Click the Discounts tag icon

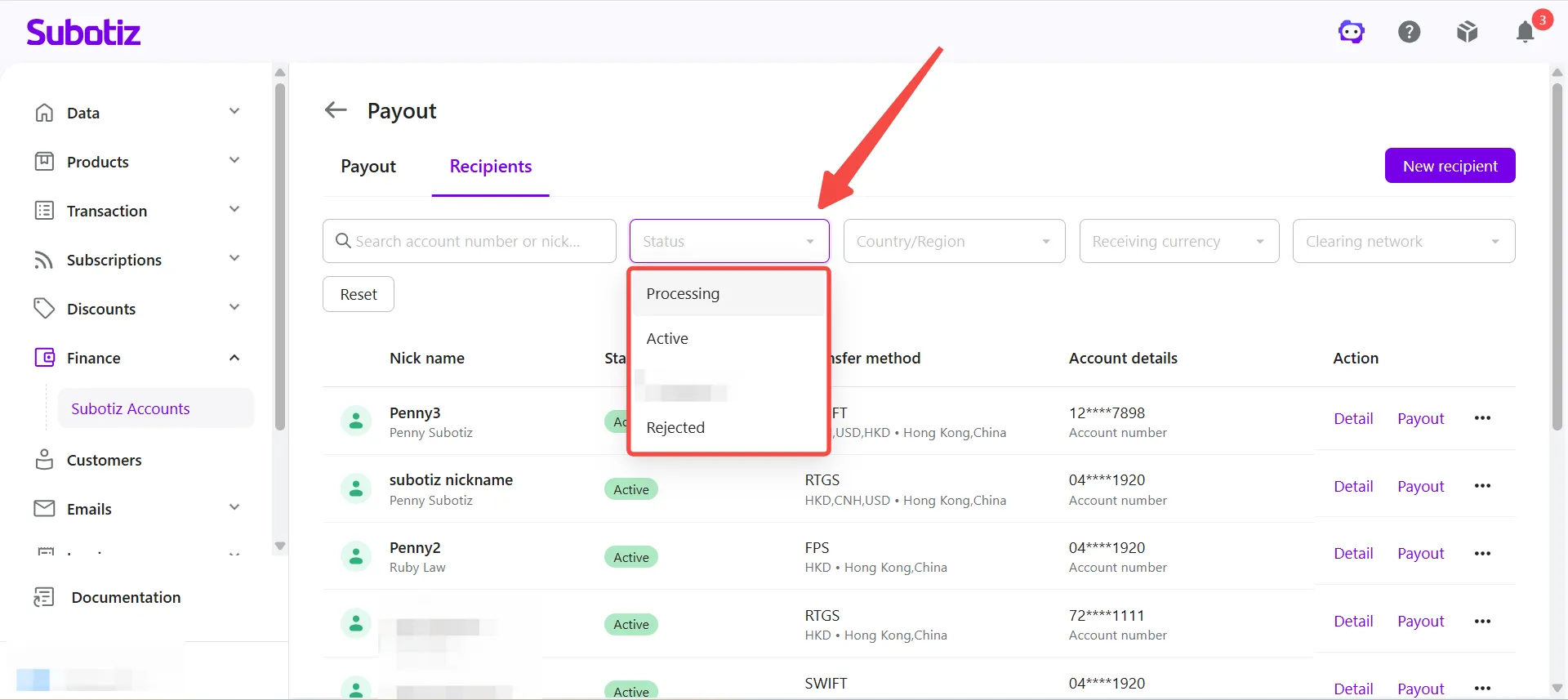[x=44, y=309]
